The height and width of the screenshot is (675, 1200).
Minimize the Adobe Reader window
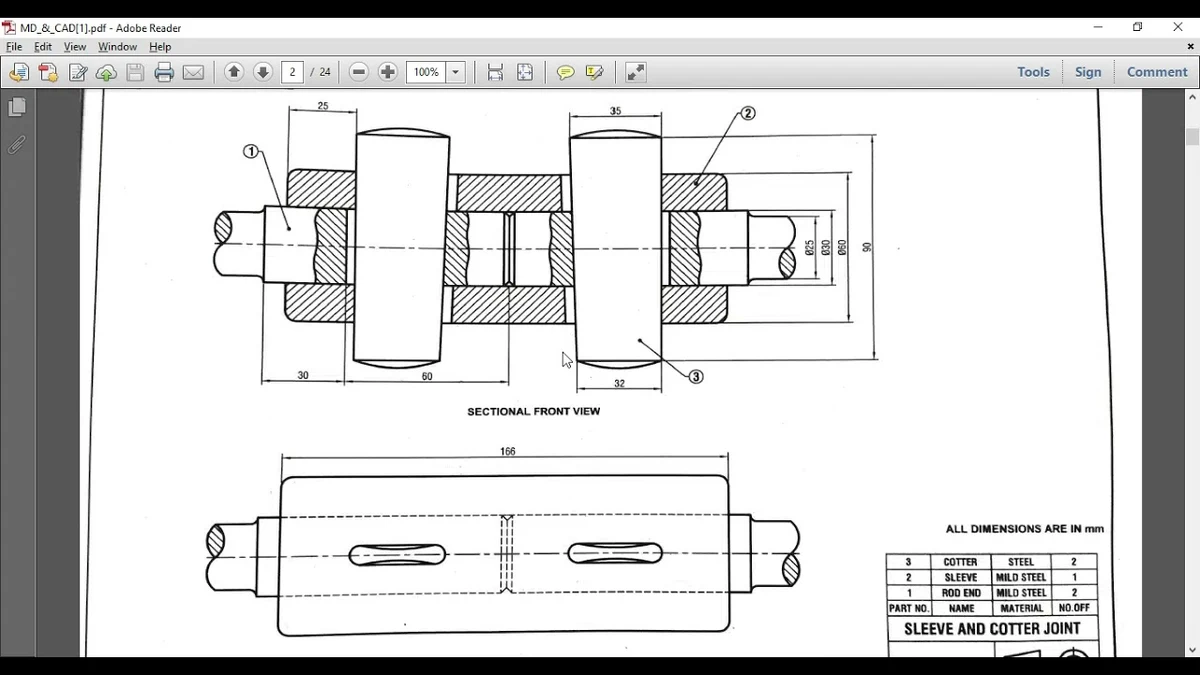point(1098,27)
